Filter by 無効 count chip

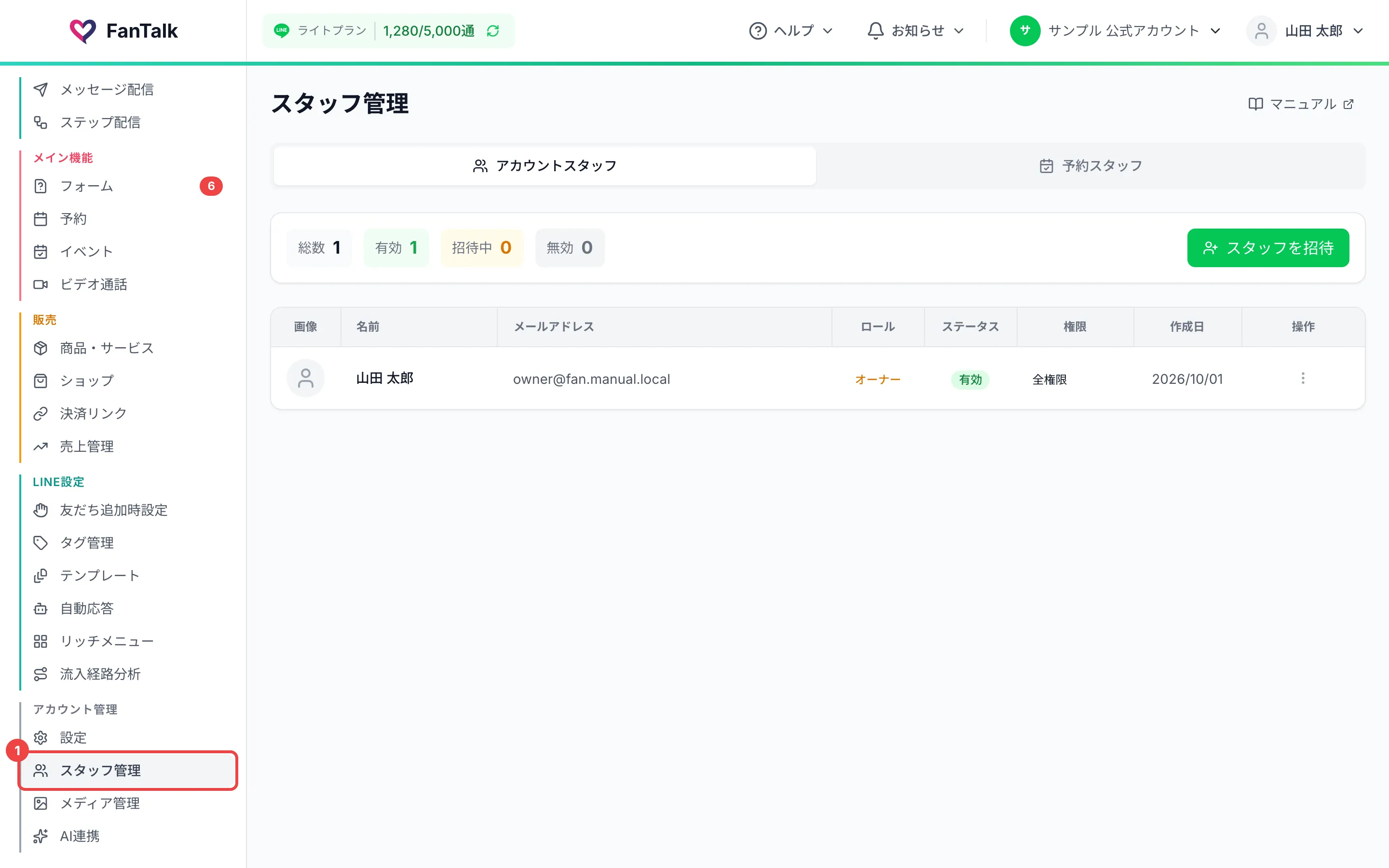point(570,248)
